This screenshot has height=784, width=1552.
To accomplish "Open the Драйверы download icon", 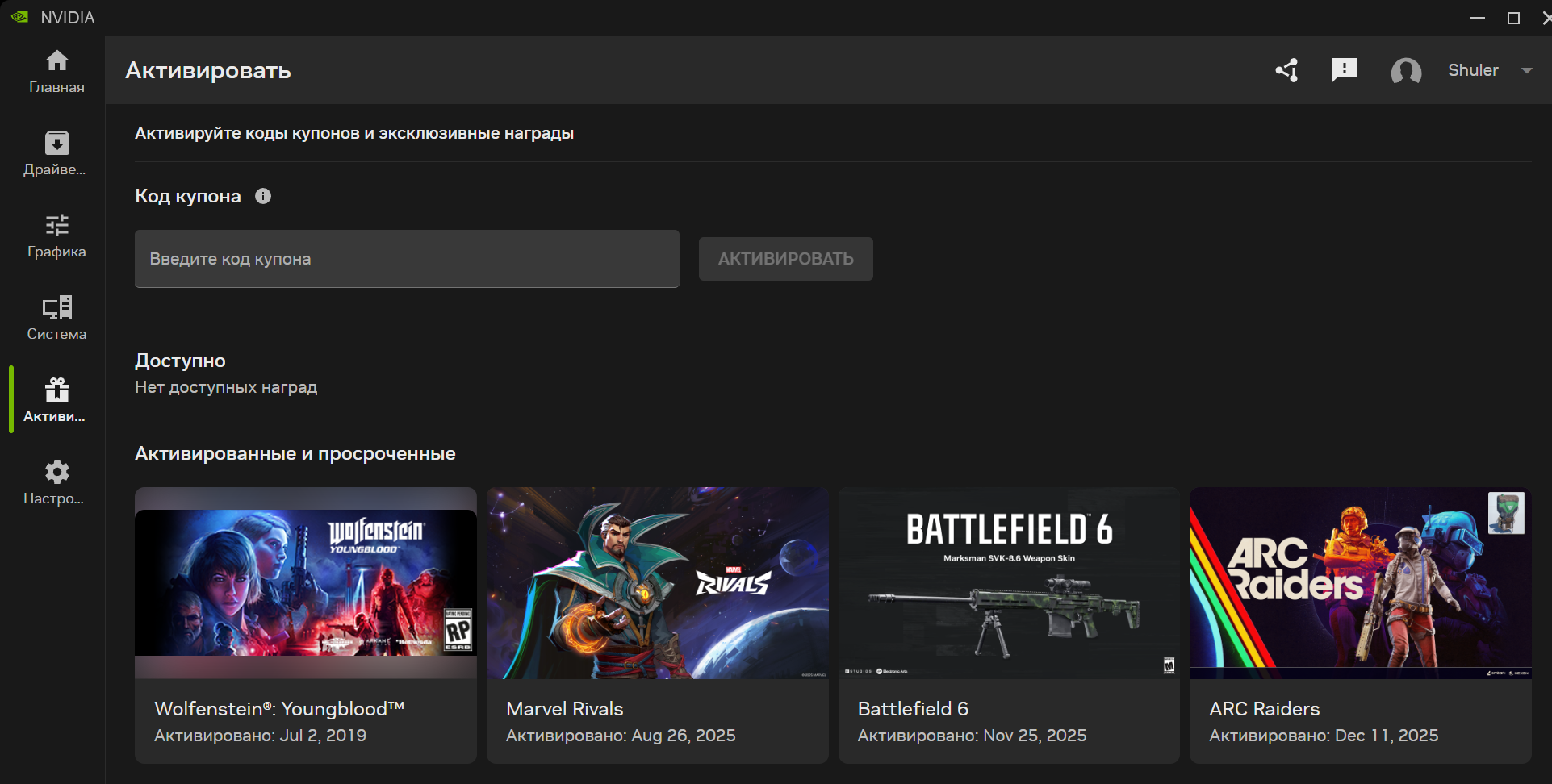I will click(56, 143).
